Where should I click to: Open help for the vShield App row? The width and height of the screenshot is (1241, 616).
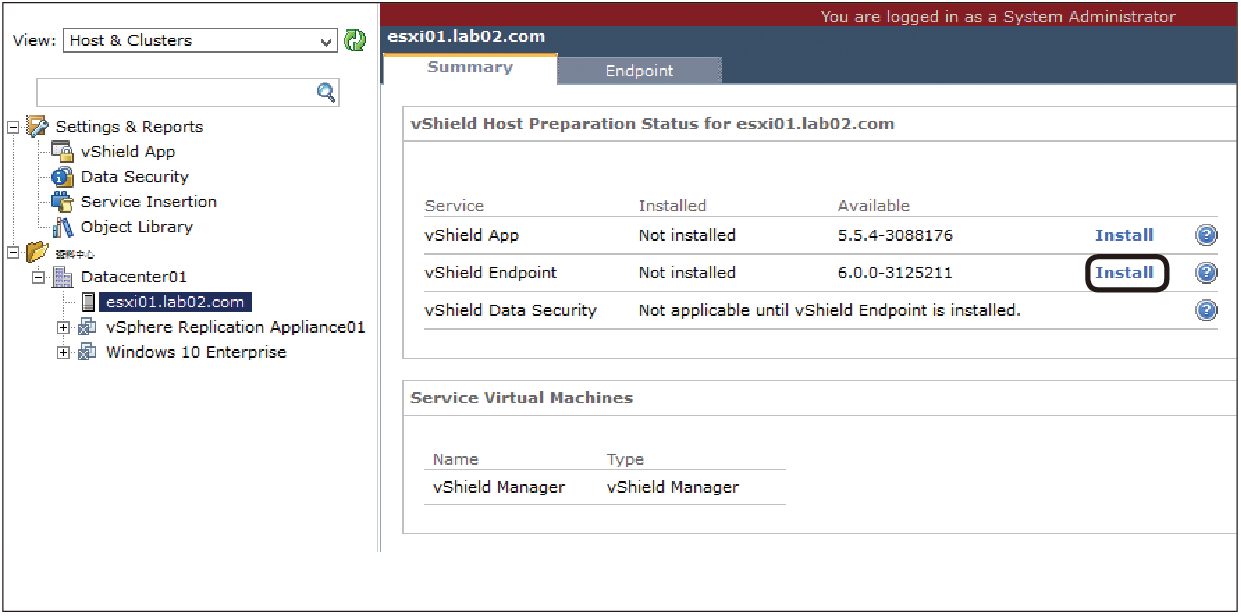(1206, 236)
